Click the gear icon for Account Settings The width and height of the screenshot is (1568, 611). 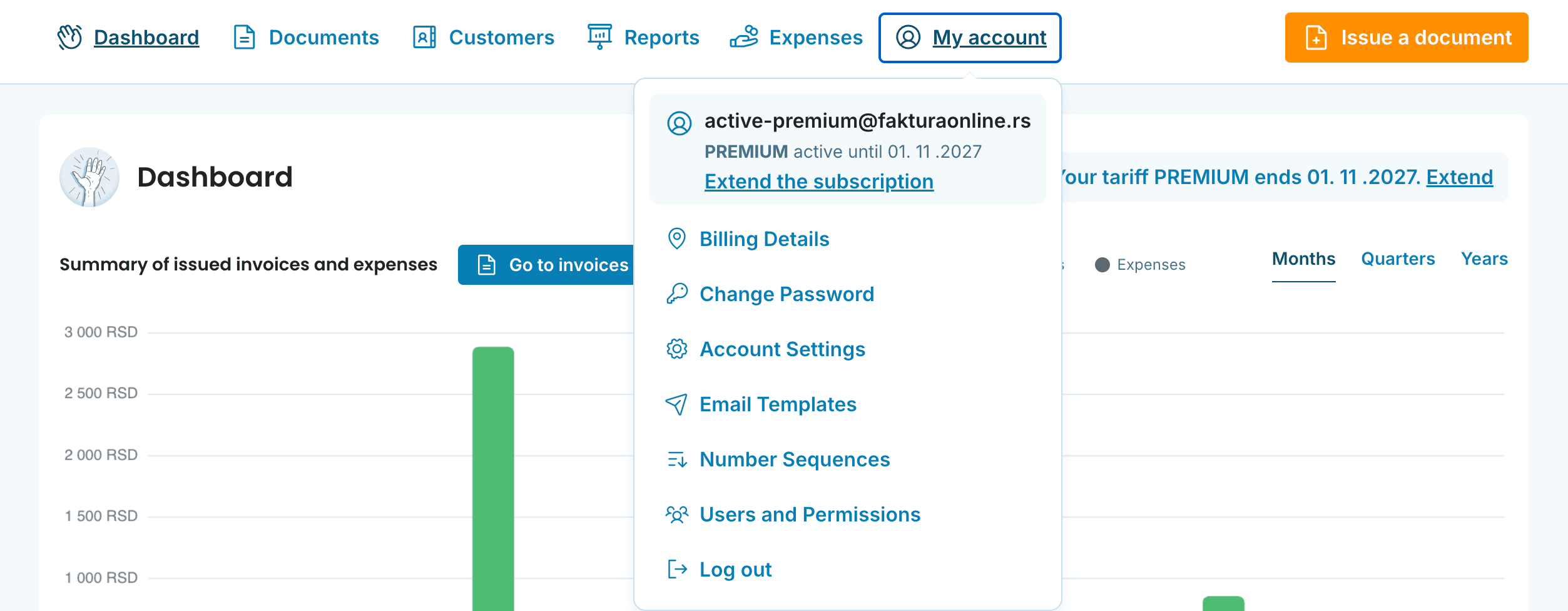click(677, 349)
